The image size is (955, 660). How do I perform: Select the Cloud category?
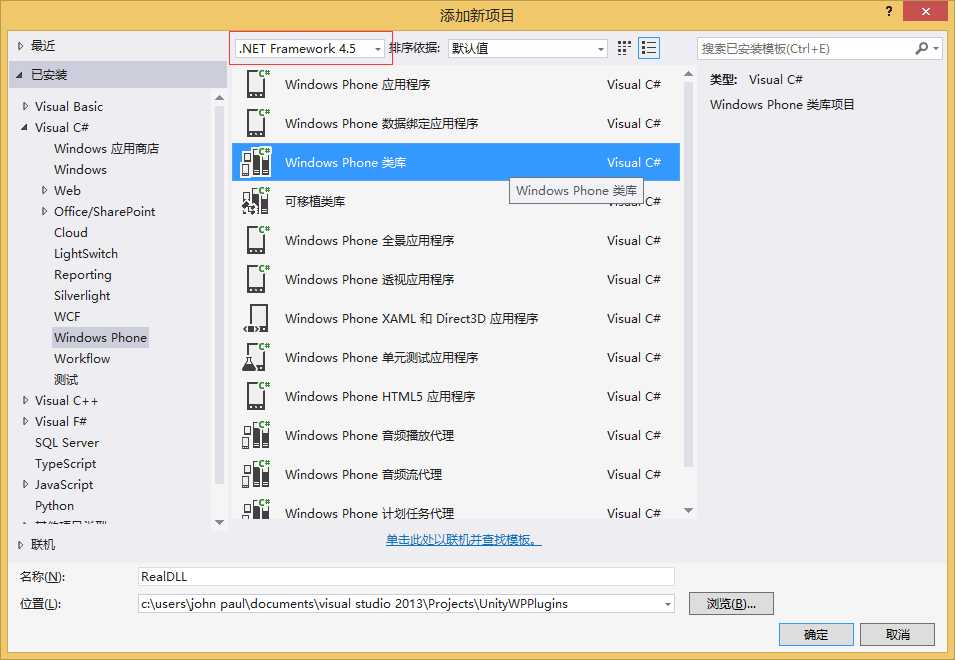pyautogui.click(x=71, y=233)
